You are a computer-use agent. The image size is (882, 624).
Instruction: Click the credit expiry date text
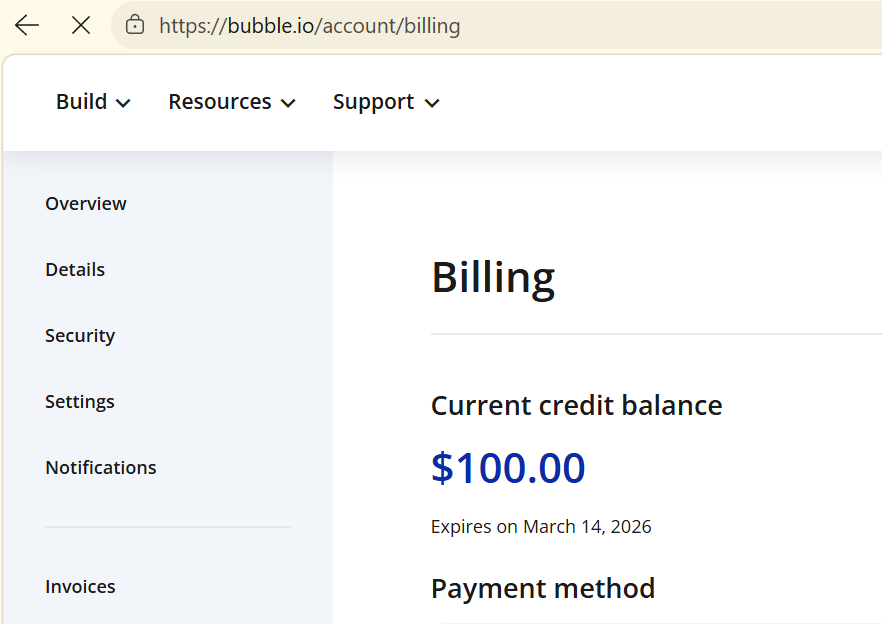pyautogui.click(x=541, y=527)
